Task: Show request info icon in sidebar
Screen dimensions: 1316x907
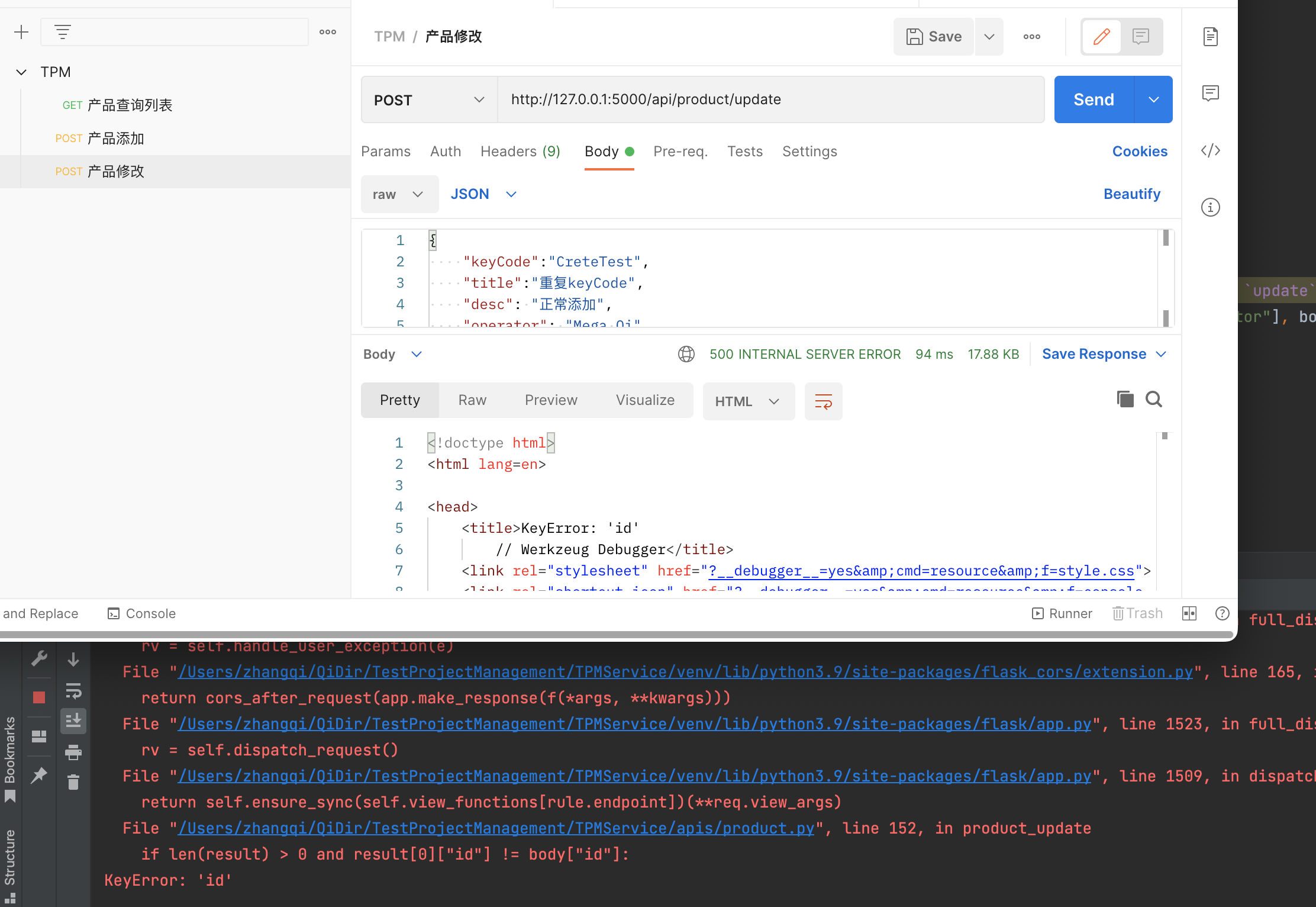Action: click(x=1210, y=207)
